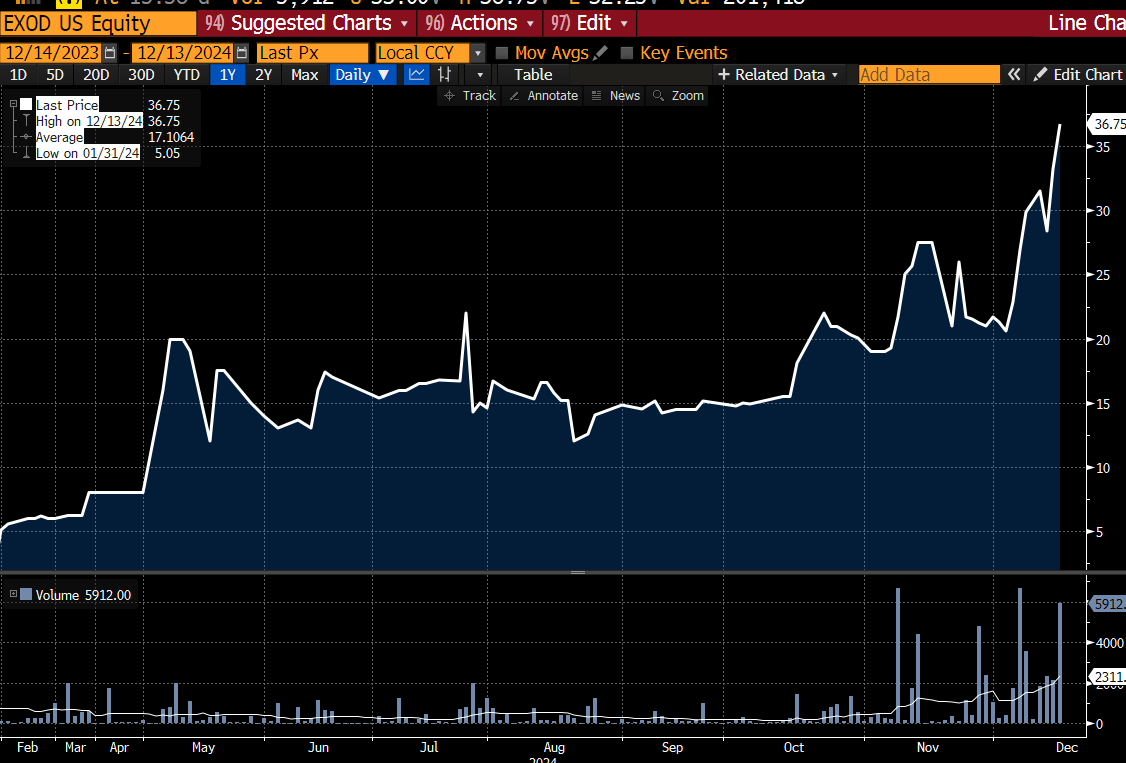Screen dimensions: 1126x763
Task: Open the Table view
Action: point(532,74)
